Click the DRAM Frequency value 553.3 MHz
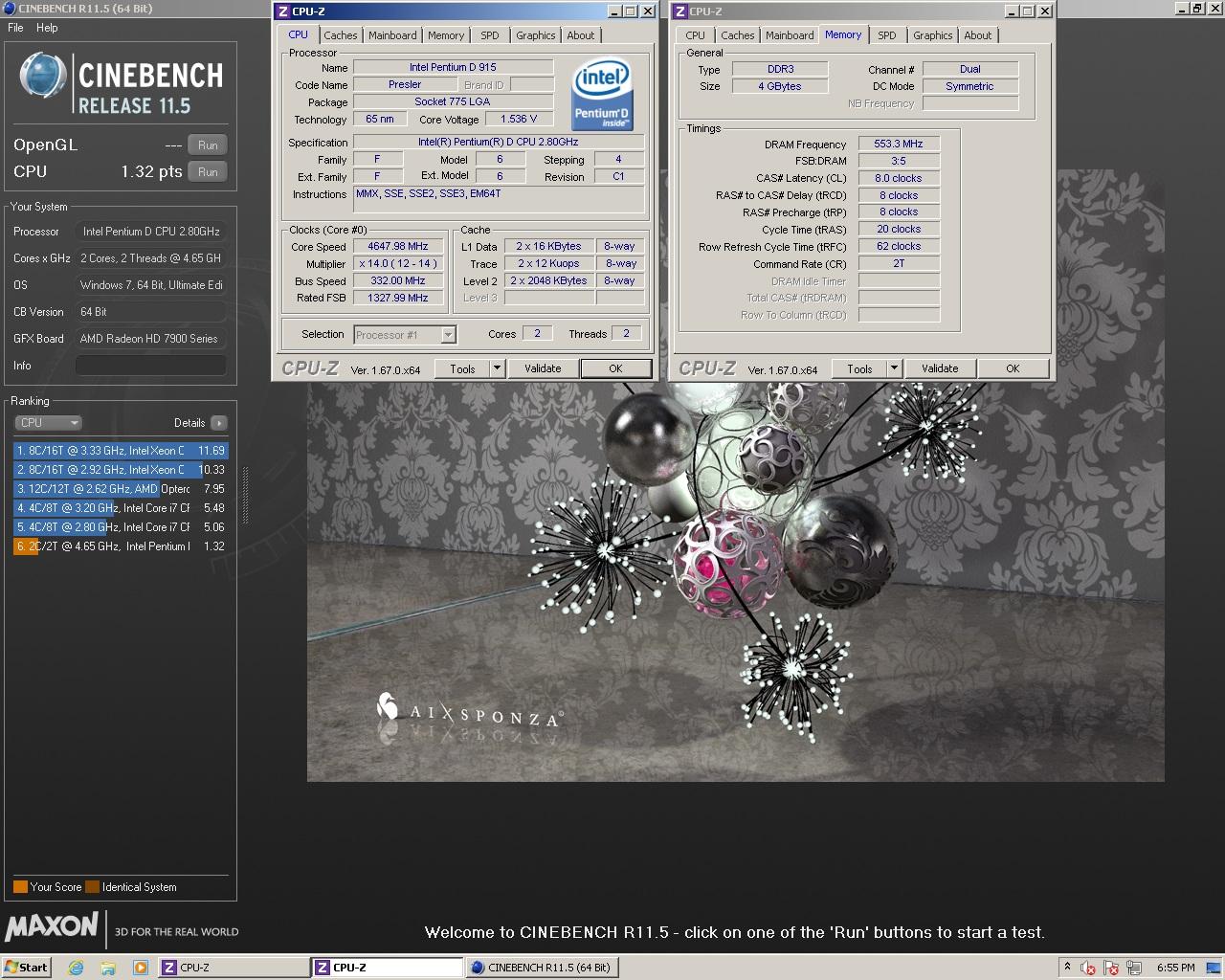This screenshot has height=980, width=1225. [x=899, y=144]
